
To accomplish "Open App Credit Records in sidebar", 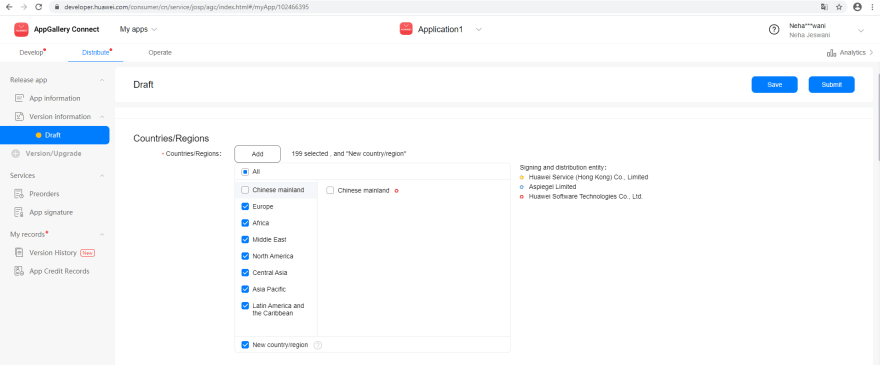I will (59, 271).
